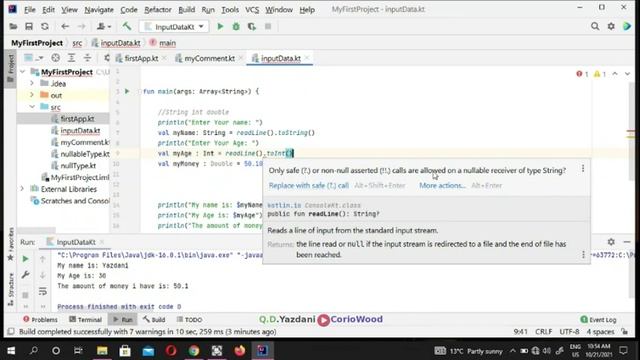Image resolution: width=640 pixels, height=360 pixels.
Task: Open the Tools menu
Action: pyautogui.click(x=230, y=9)
